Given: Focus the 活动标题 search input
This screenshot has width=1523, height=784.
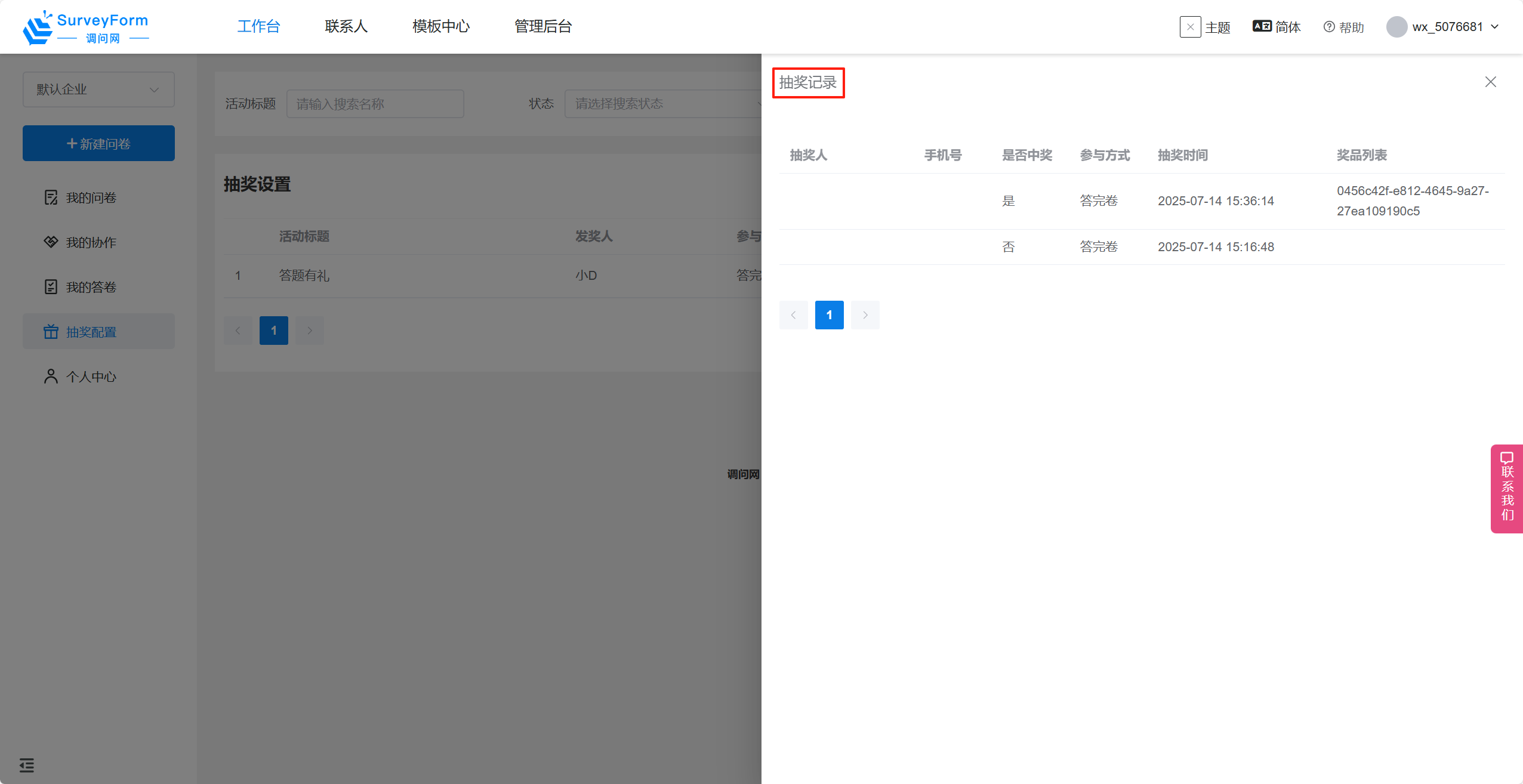Looking at the screenshot, I should tap(375, 104).
